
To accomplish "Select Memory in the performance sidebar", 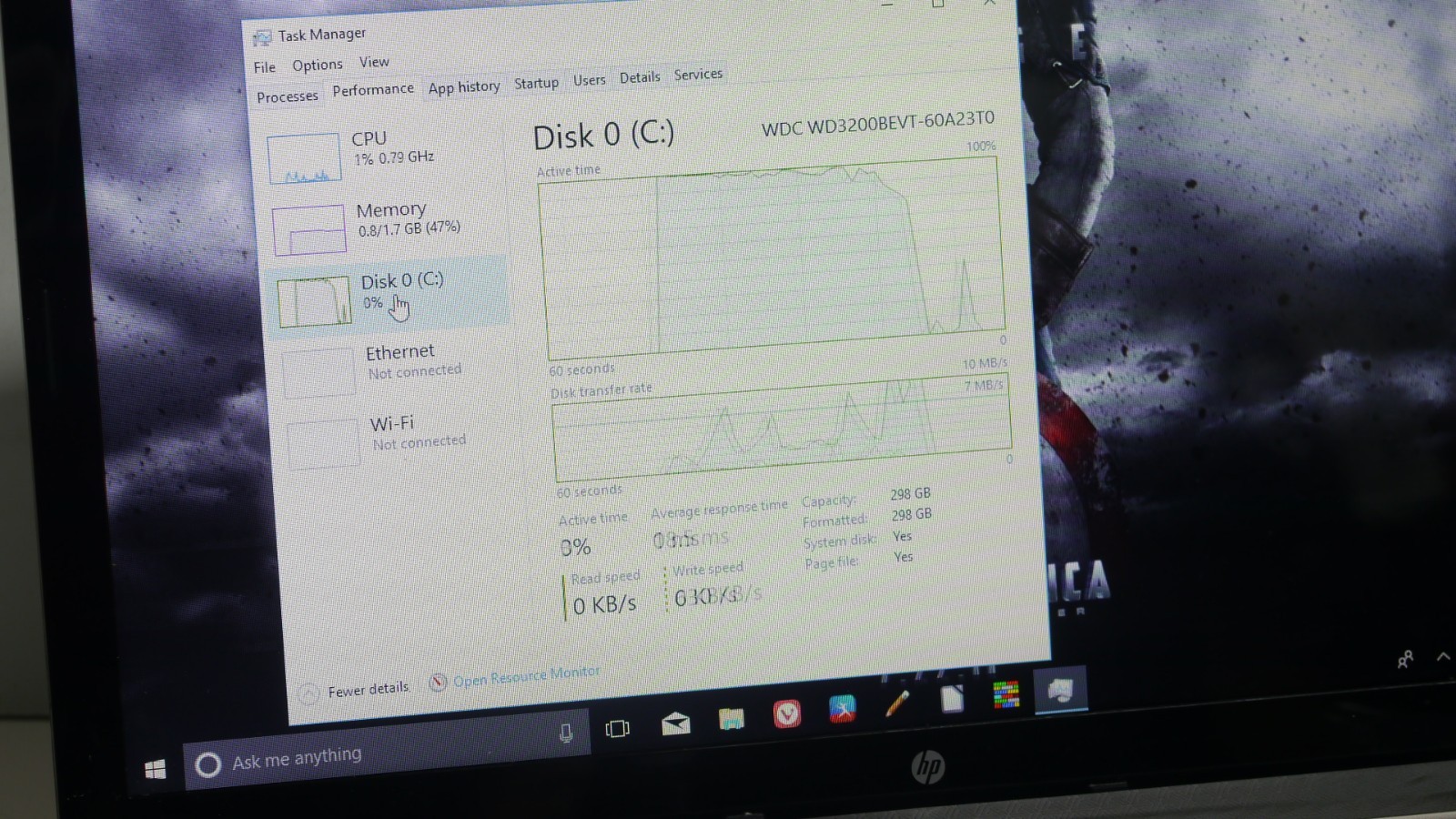I will (386, 226).
